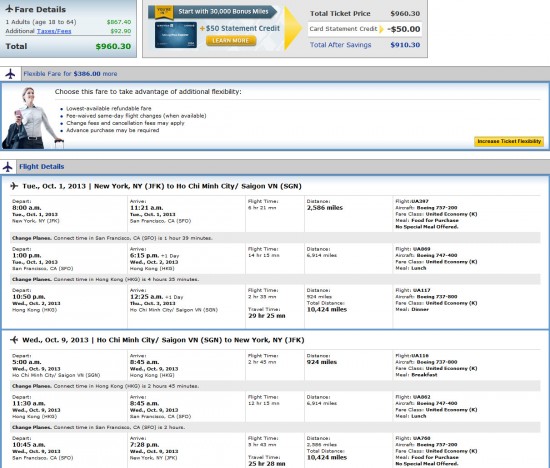The height and width of the screenshot is (468, 550).
Task: Select the JFK to Saigon outbound flight heading
Action: (162, 186)
